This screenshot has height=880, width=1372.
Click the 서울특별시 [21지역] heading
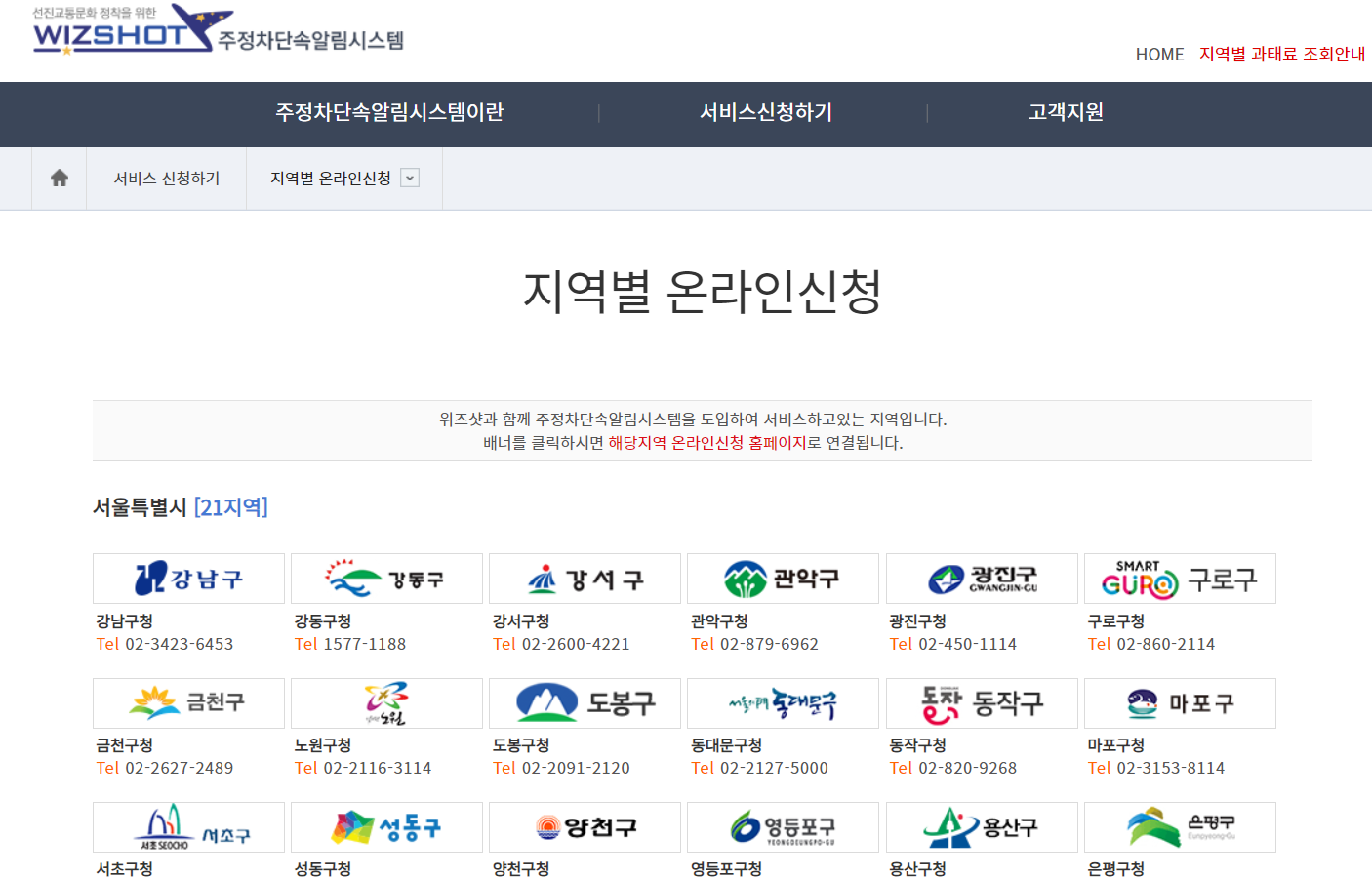(181, 507)
